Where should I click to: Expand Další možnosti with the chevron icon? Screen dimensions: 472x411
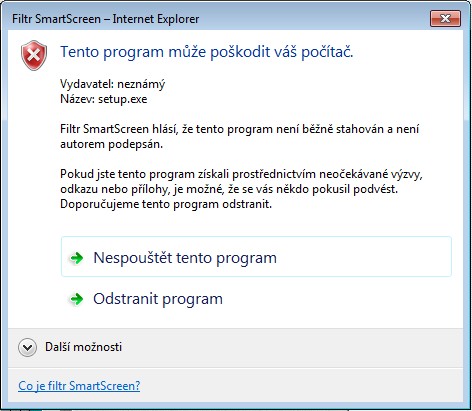click(27, 348)
